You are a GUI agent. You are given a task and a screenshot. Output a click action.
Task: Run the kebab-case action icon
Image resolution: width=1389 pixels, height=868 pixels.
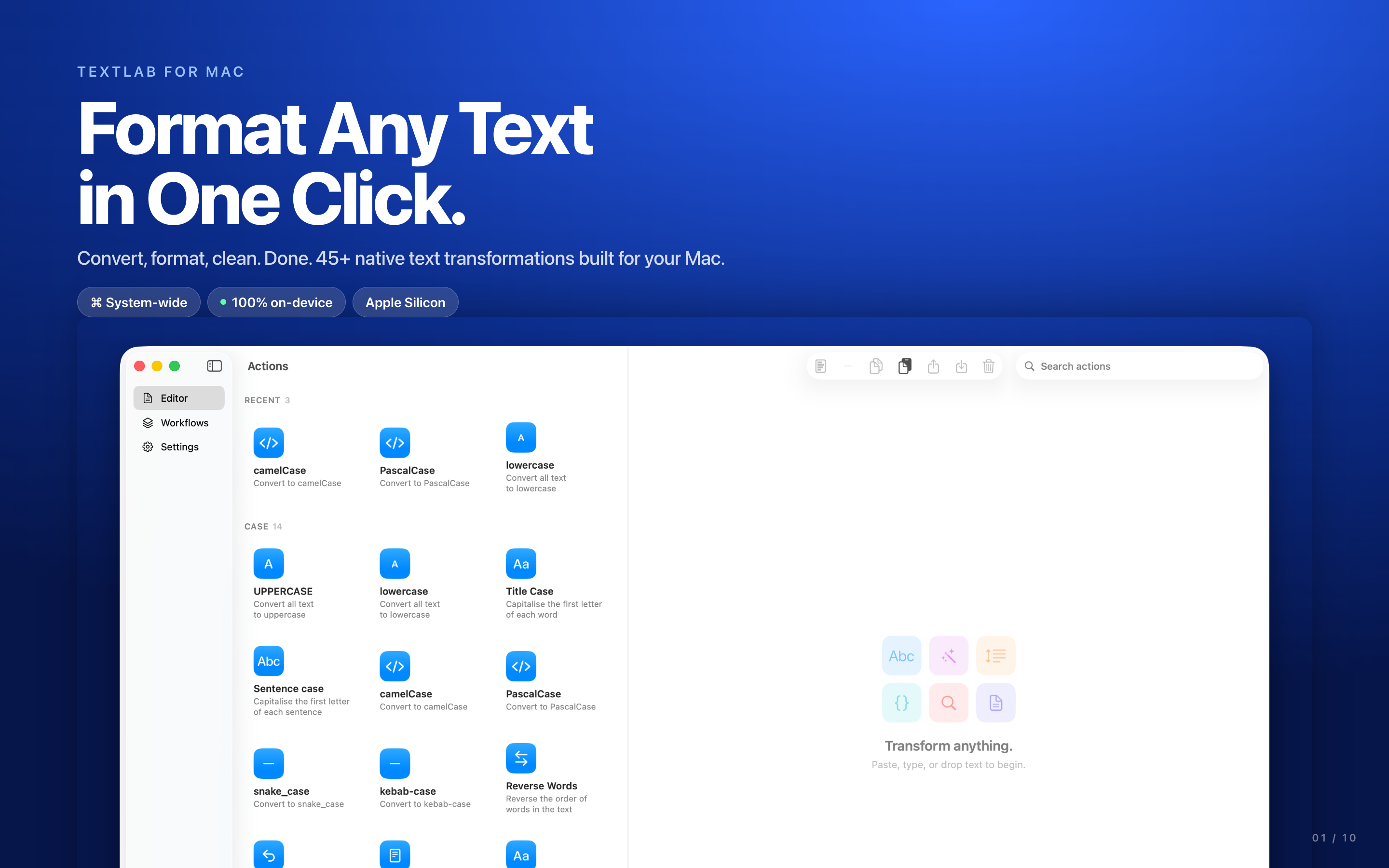point(395,763)
